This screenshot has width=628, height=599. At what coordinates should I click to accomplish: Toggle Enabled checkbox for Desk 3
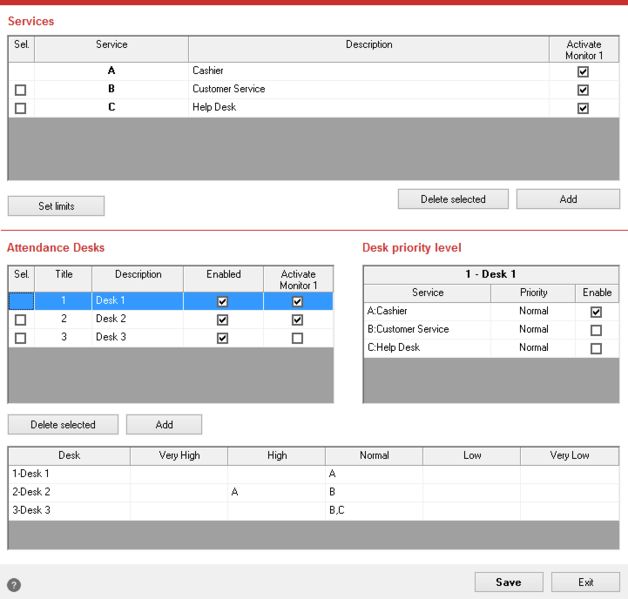coord(222,338)
